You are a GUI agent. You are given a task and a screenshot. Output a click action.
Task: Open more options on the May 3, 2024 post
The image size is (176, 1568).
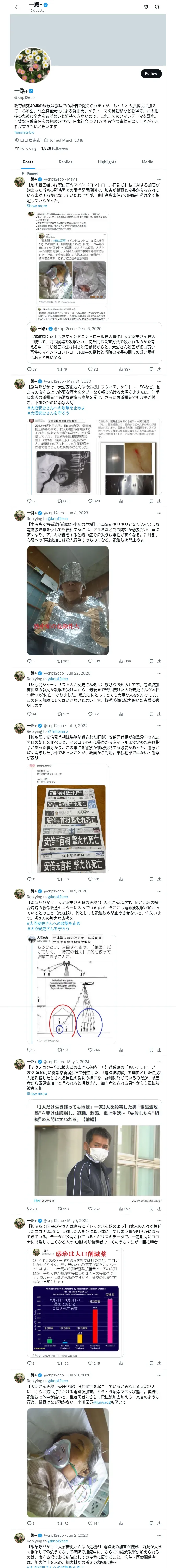[159, 1061]
